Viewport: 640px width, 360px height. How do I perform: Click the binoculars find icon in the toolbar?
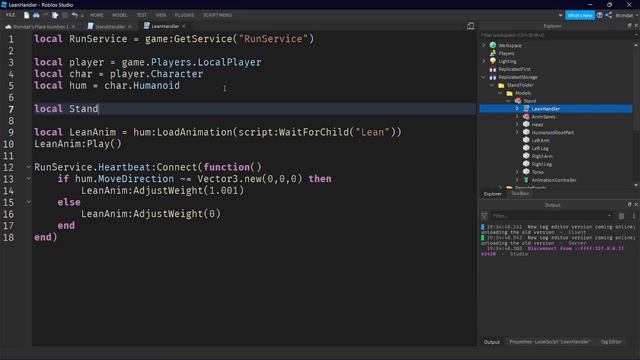(36, 15)
